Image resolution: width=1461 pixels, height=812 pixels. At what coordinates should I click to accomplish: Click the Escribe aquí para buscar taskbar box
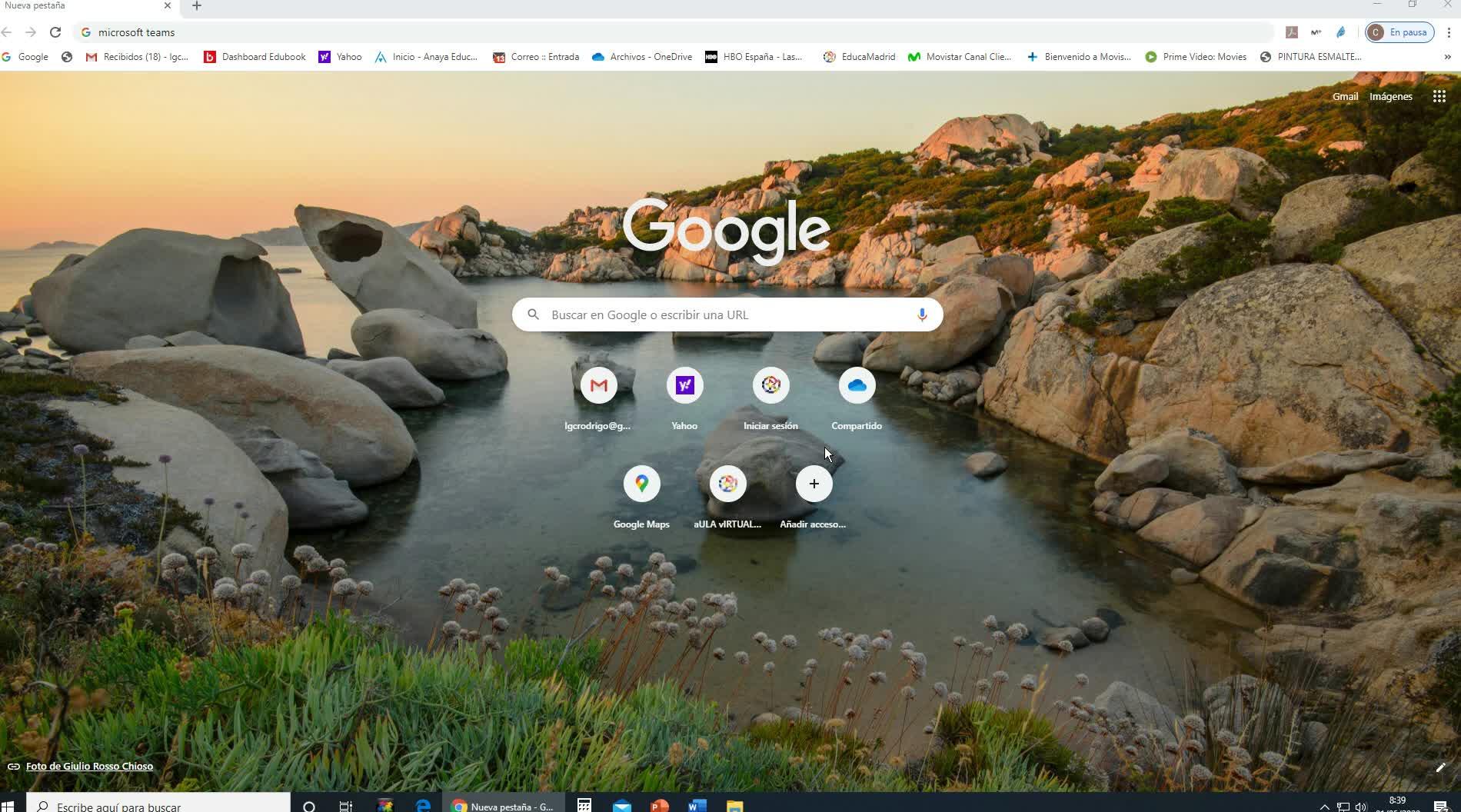pos(158,804)
